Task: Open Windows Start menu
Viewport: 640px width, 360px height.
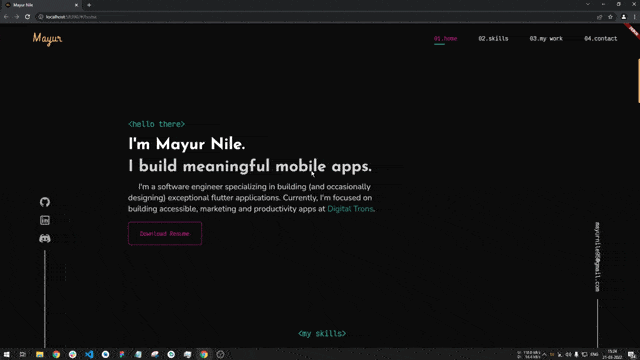Action: (x=7, y=354)
